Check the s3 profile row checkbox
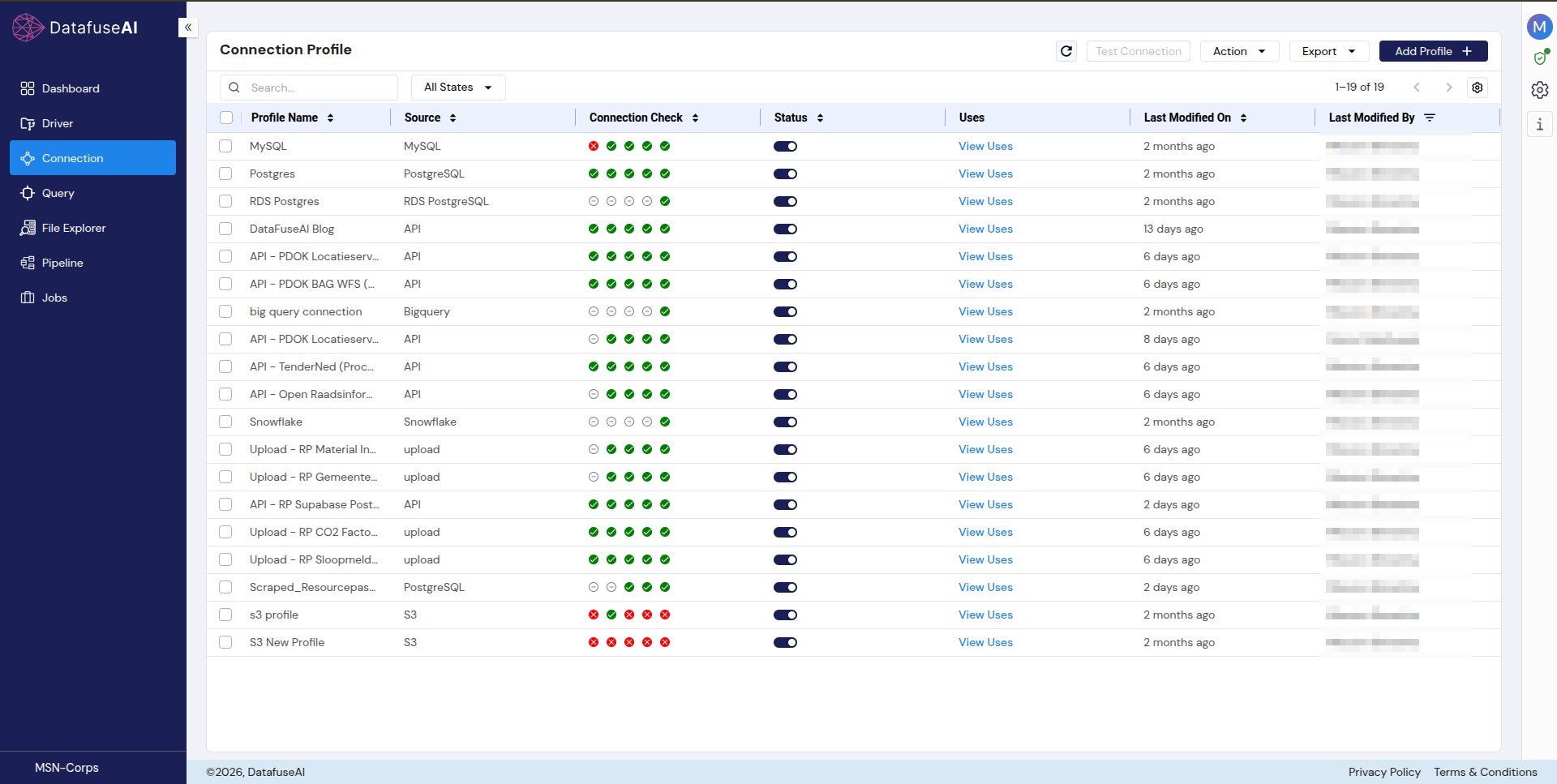The width and height of the screenshot is (1557, 784). click(x=225, y=615)
